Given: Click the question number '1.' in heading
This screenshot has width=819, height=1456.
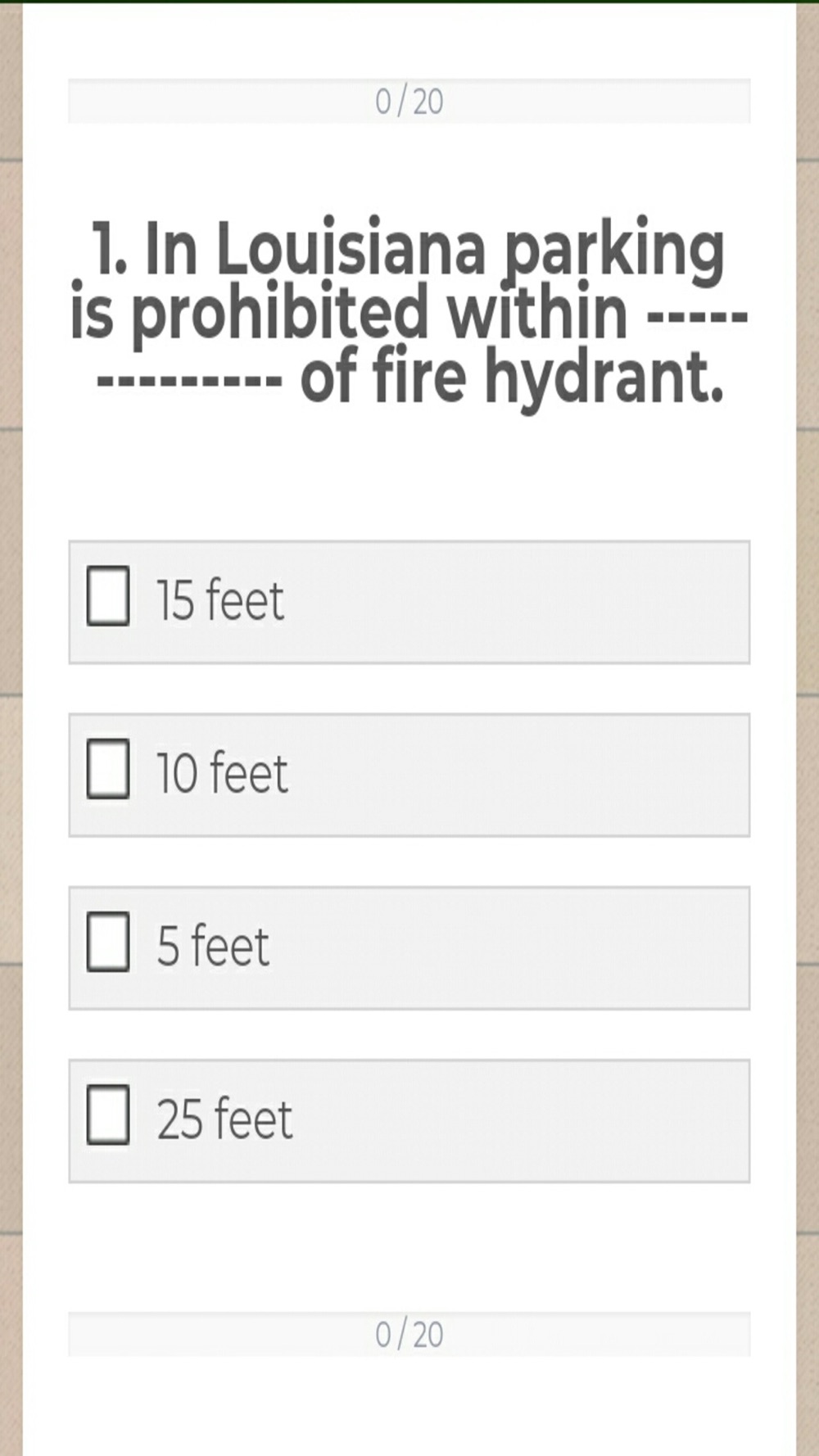Looking at the screenshot, I should coord(109,249).
